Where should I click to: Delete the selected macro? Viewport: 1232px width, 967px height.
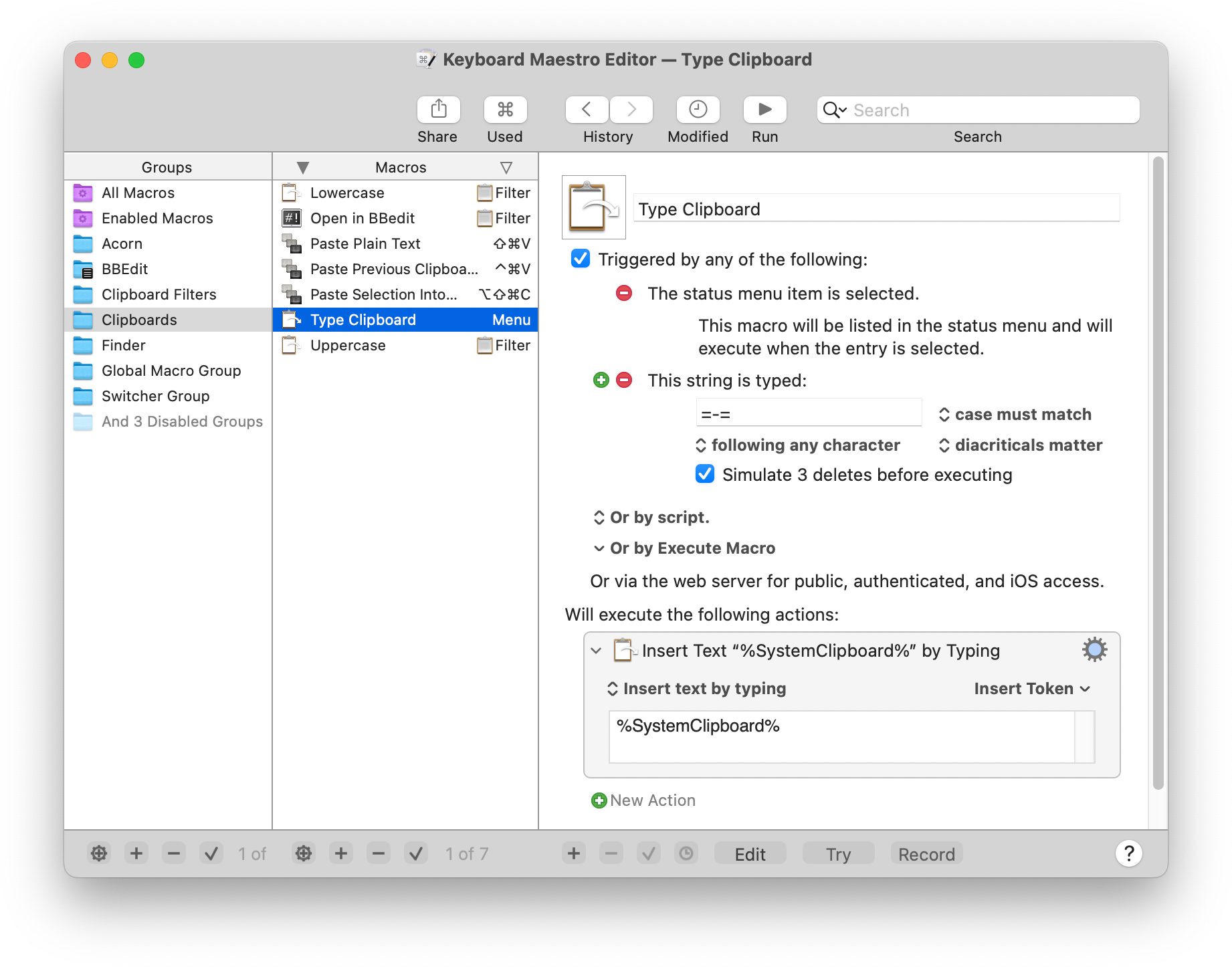pyautogui.click(x=379, y=853)
